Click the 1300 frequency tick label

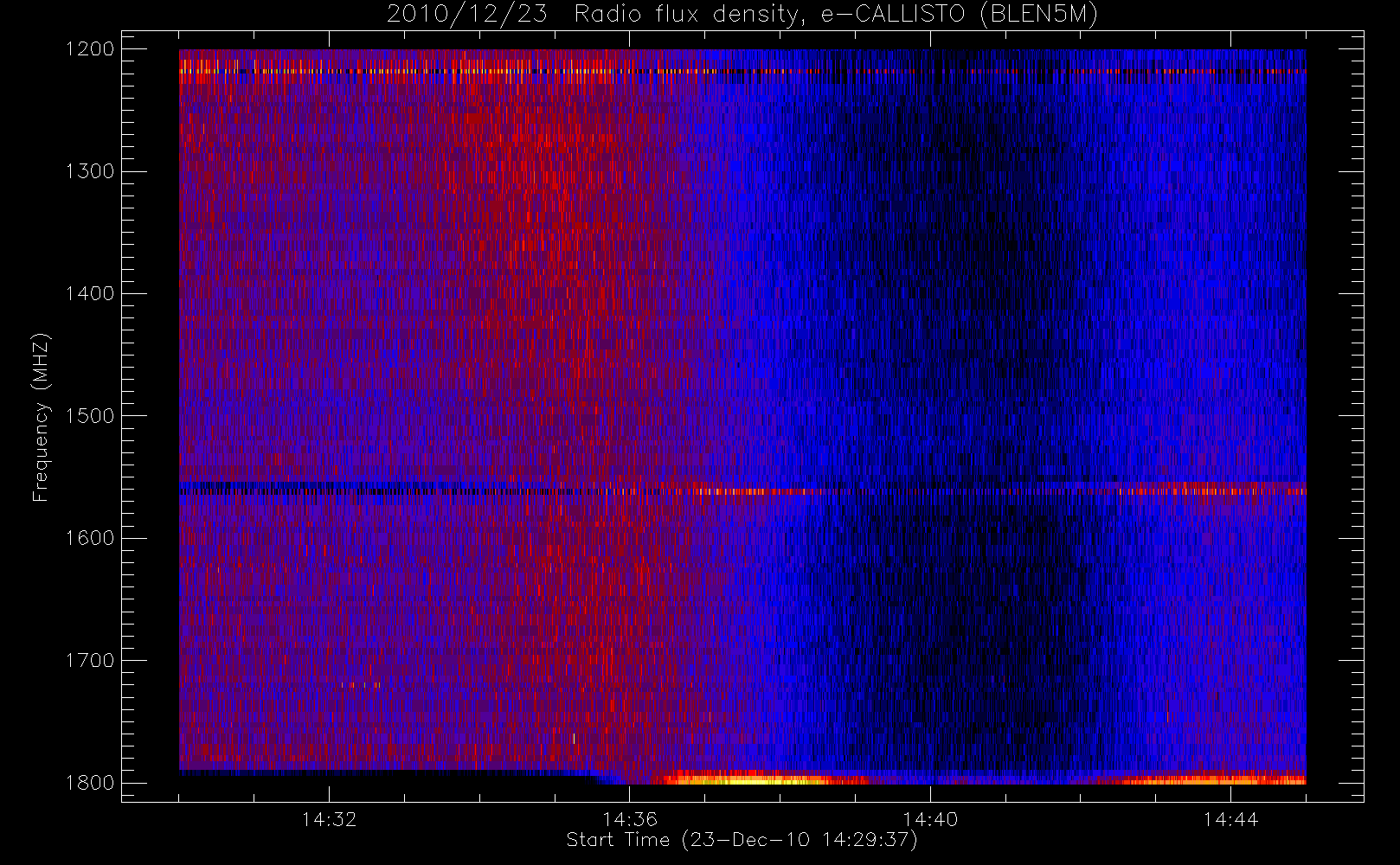[x=90, y=171]
